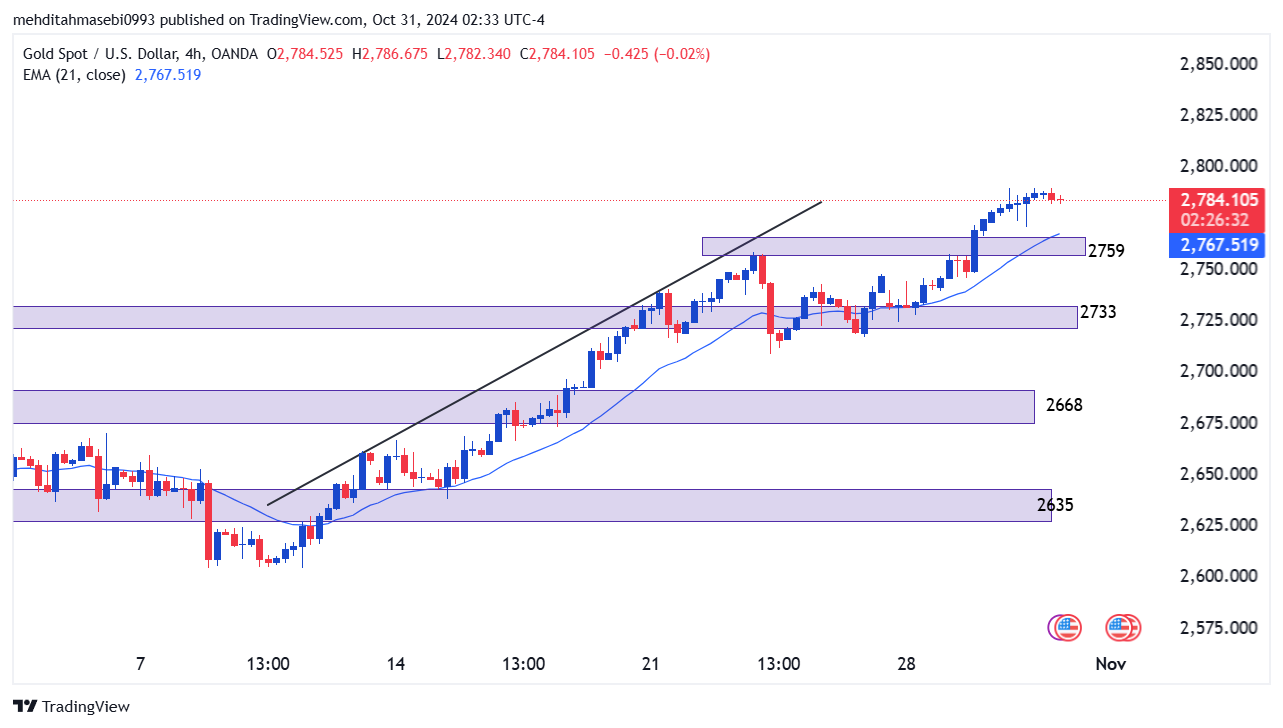Click the 2759 zone label

coord(1106,251)
